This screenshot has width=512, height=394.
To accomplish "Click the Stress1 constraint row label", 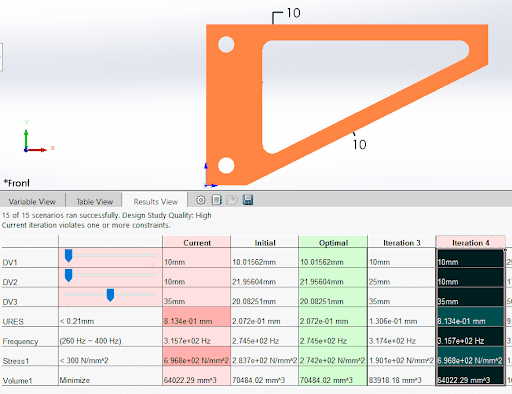I will point(16,361).
